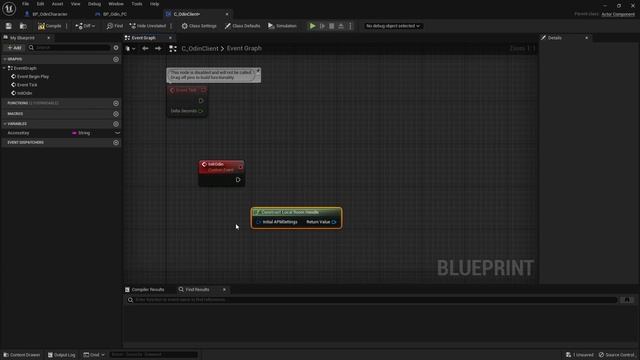Open the Tools menu
640x360 pixels.
pos(137,4)
